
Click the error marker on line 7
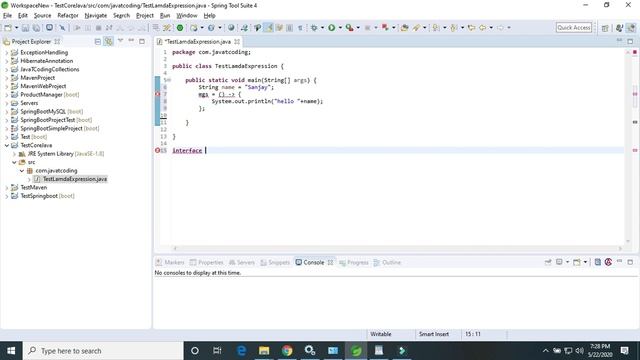click(158, 94)
